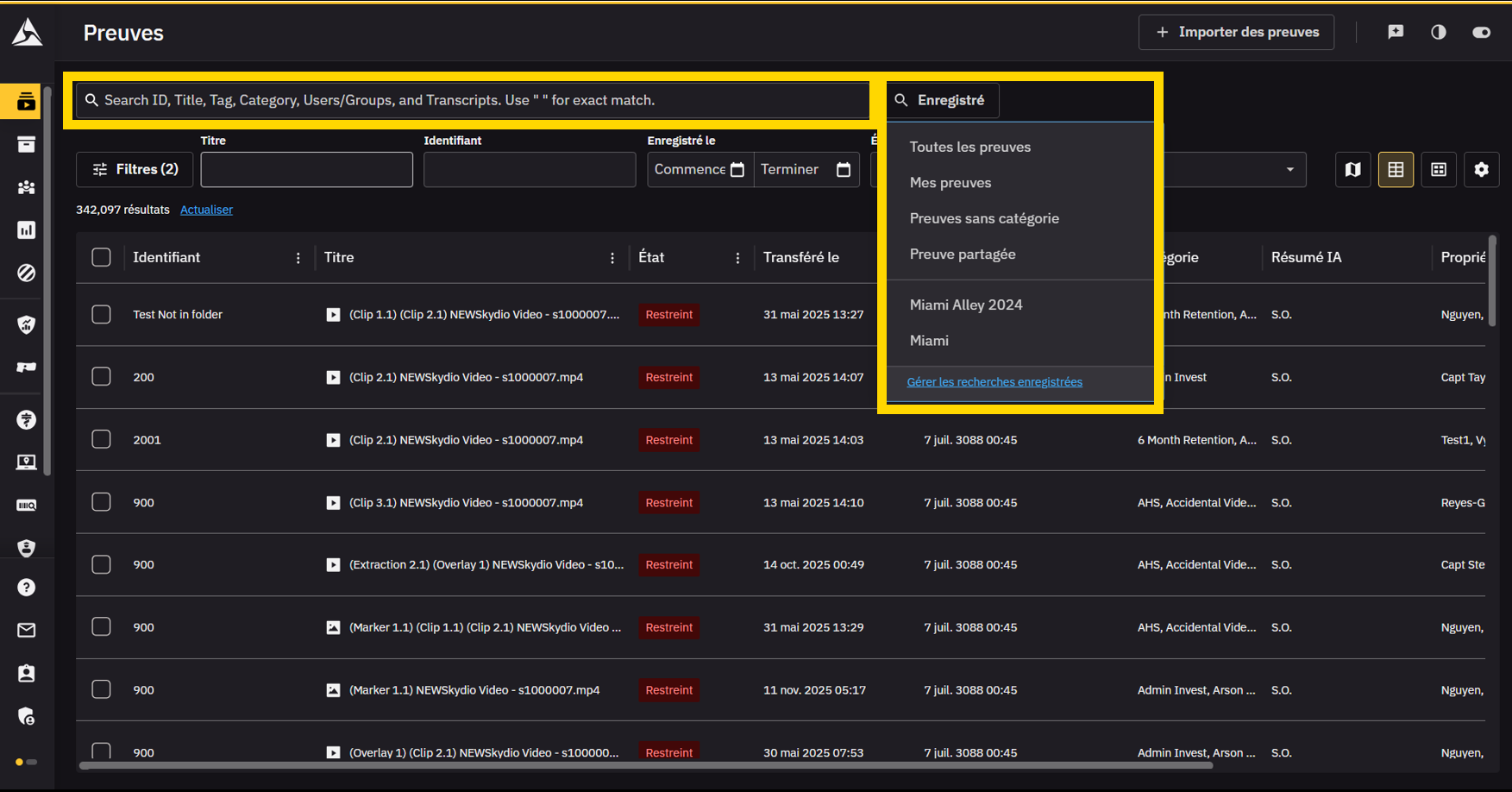The height and width of the screenshot is (792, 1512).
Task: Toggle the switch in the top-right header
Action: coord(1481,32)
